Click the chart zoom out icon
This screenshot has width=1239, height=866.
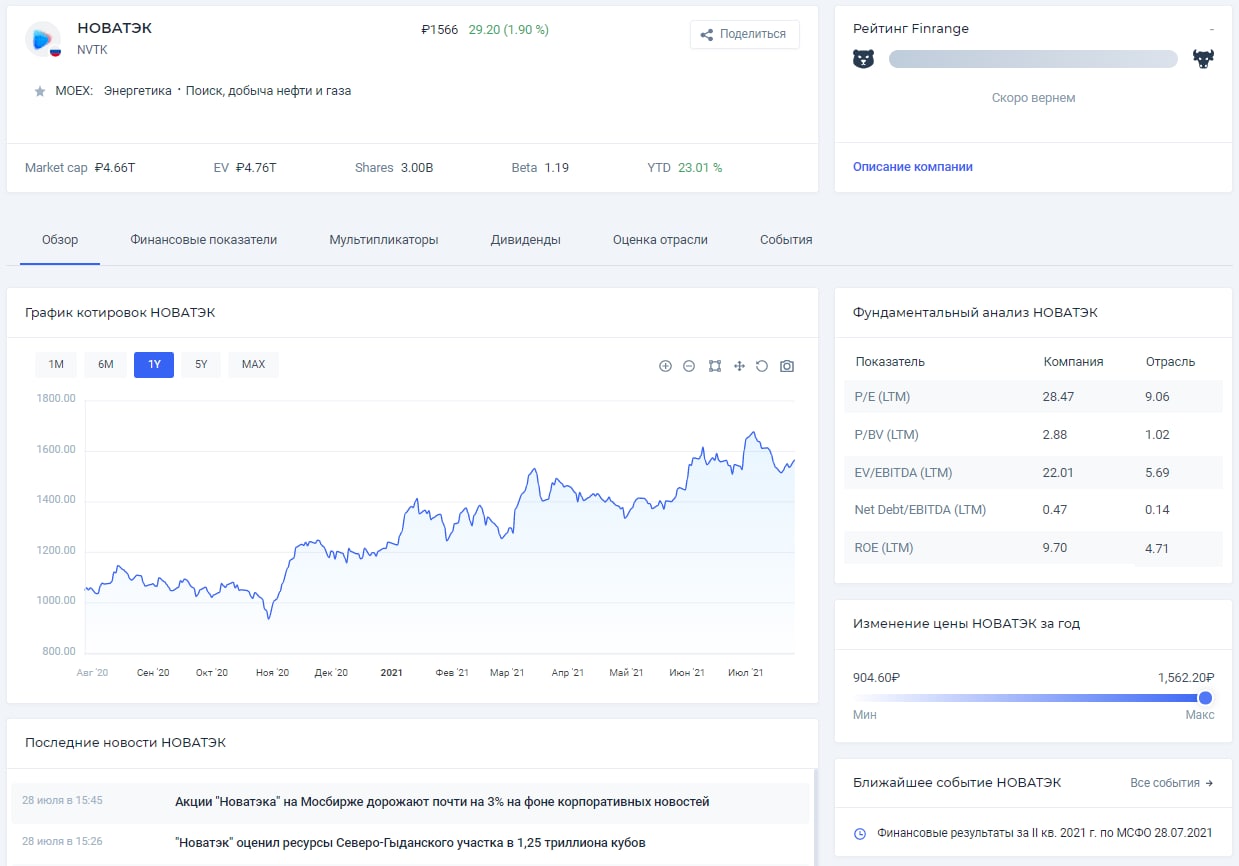[689, 366]
